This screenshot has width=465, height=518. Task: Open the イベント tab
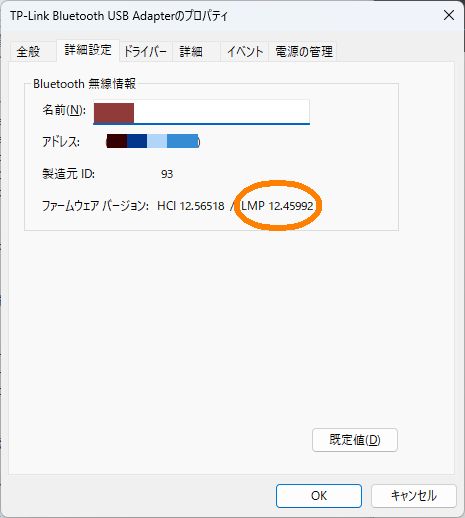(x=245, y=52)
